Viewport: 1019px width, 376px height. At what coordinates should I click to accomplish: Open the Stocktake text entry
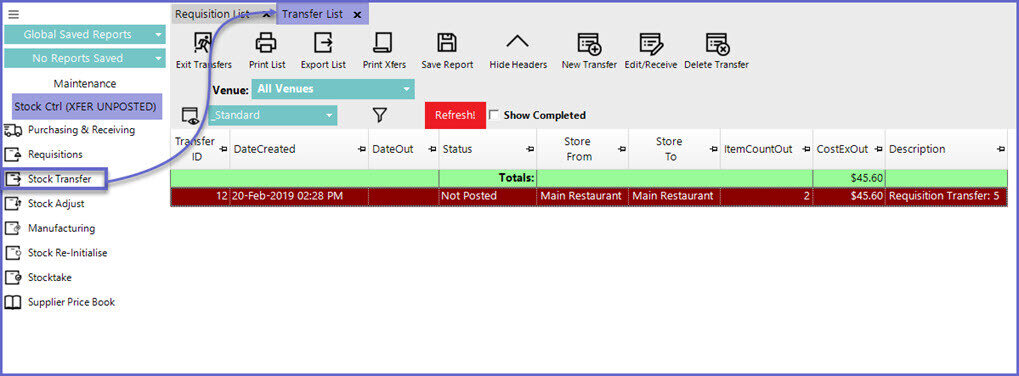point(50,277)
